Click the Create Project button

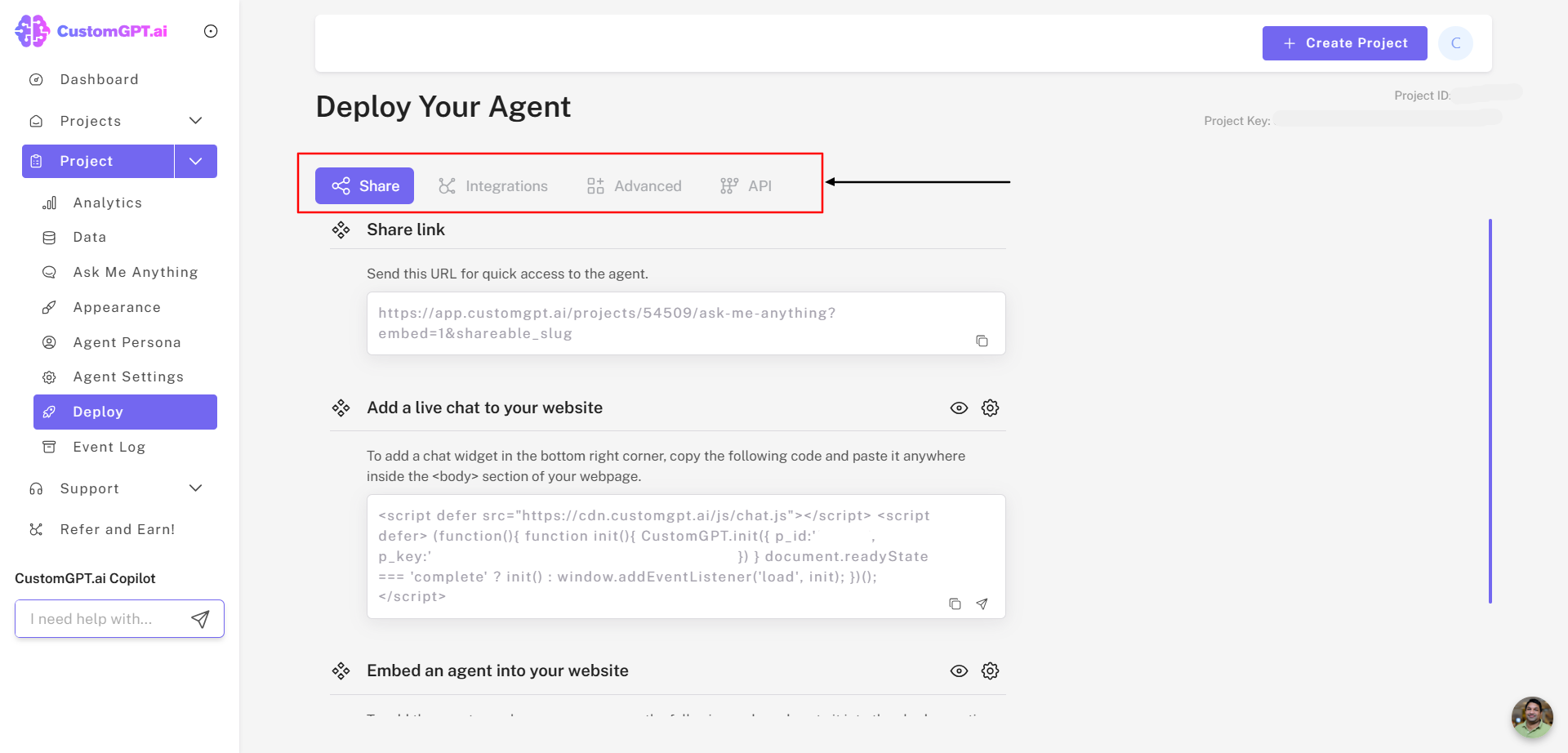click(x=1345, y=43)
